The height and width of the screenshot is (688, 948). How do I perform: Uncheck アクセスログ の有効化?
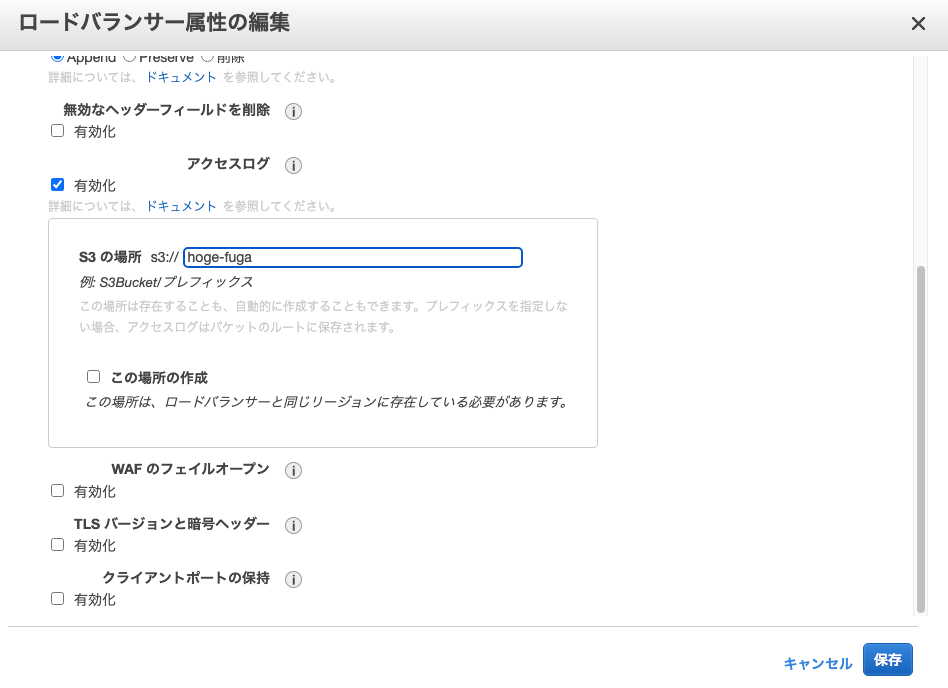(57, 185)
